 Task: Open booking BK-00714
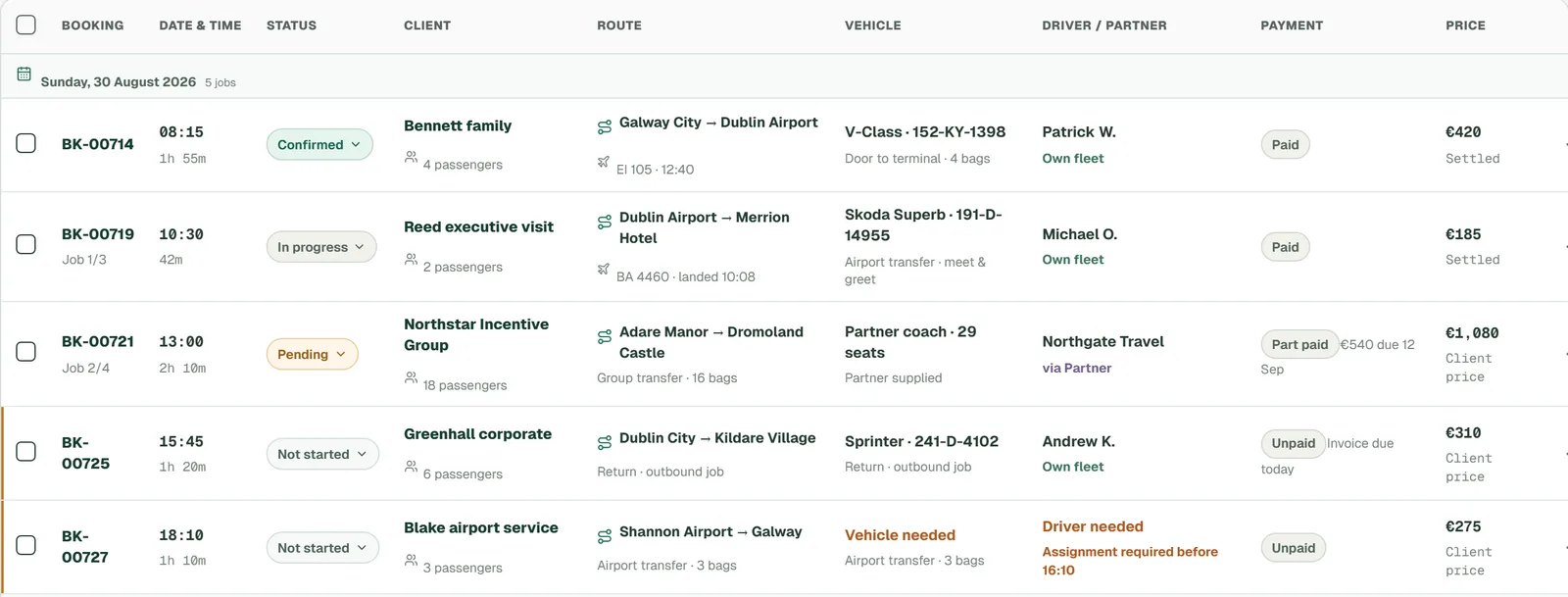tap(98, 144)
